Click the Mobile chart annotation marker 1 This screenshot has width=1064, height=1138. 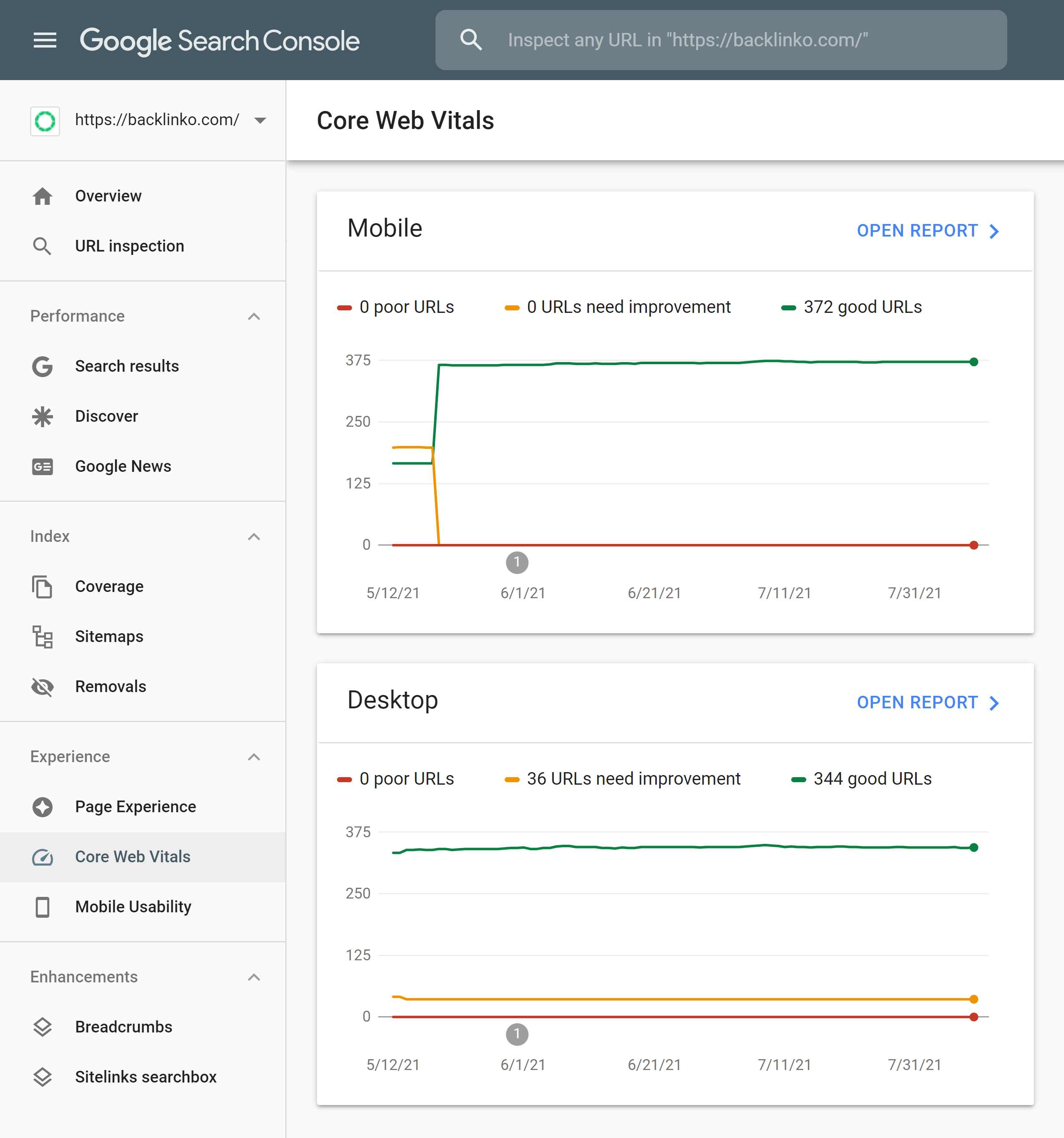pos(517,563)
